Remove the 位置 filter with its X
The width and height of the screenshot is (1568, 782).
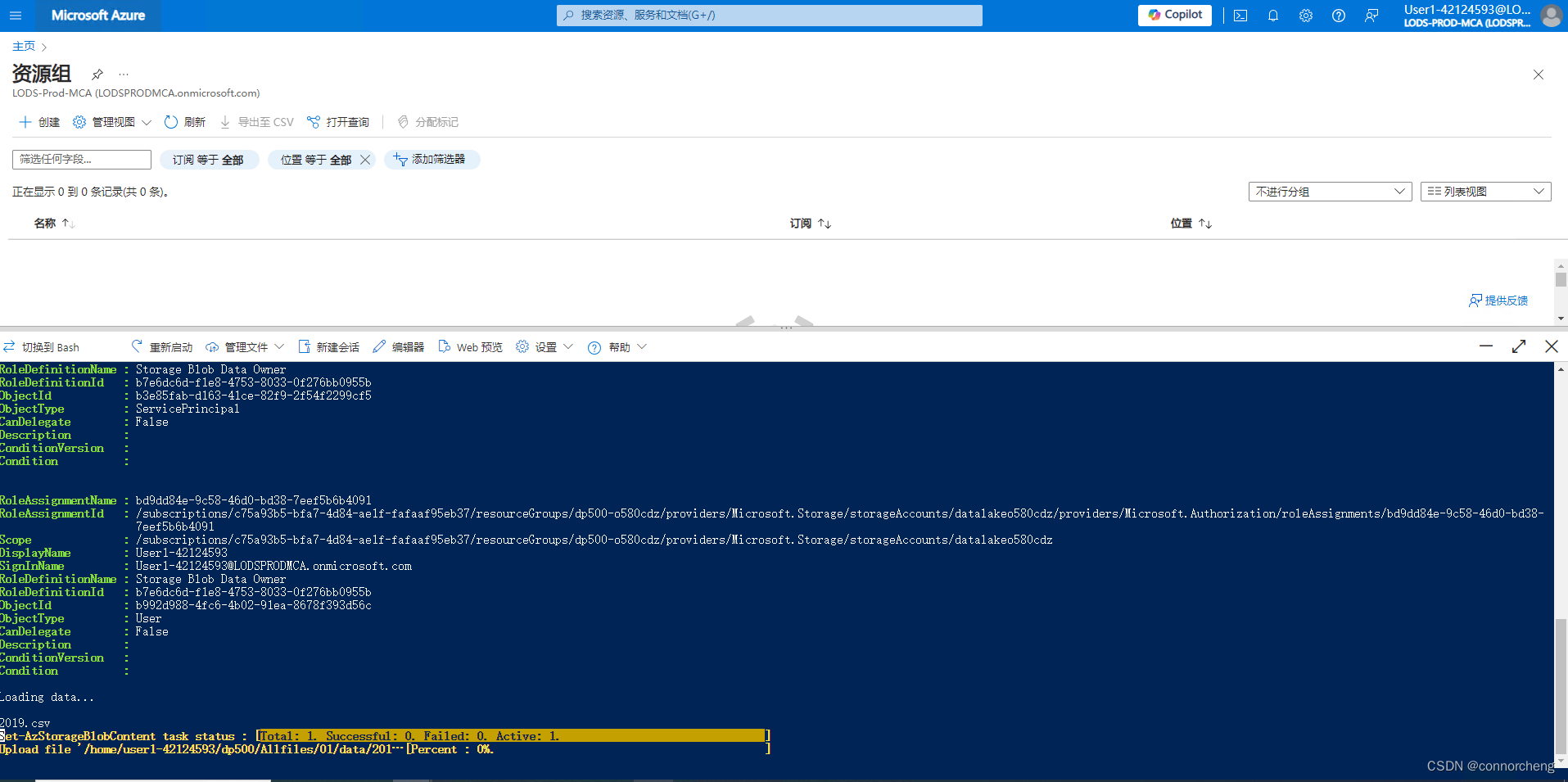point(365,160)
